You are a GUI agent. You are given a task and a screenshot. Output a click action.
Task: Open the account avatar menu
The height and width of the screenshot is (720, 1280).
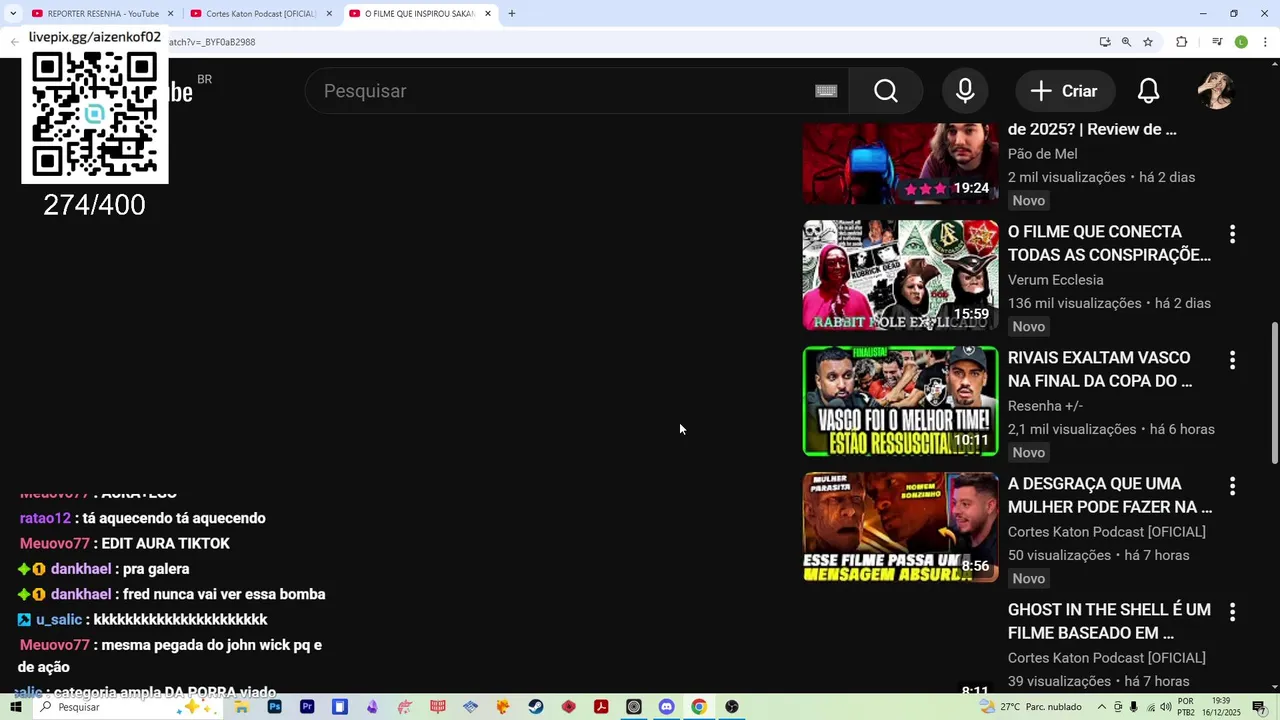(1216, 91)
